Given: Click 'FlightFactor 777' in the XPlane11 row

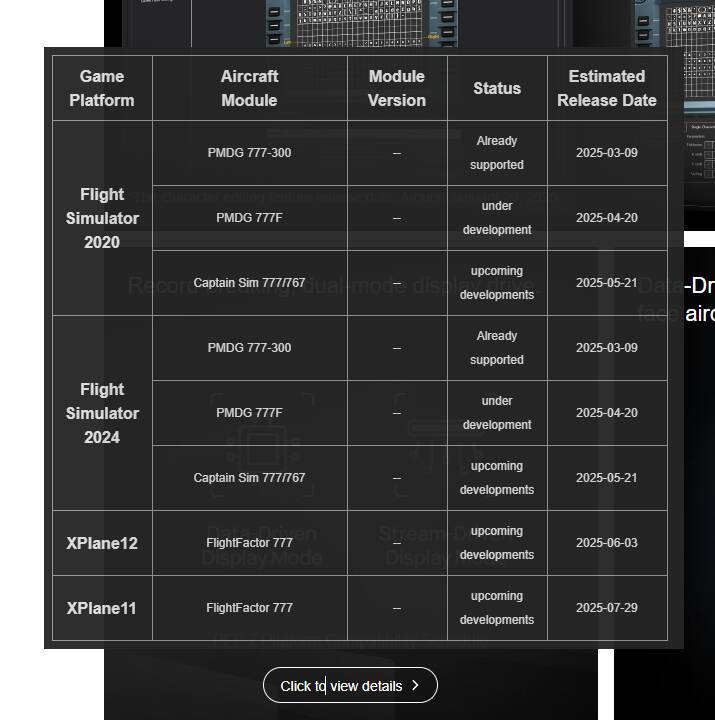Looking at the screenshot, I should coord(249,608).
